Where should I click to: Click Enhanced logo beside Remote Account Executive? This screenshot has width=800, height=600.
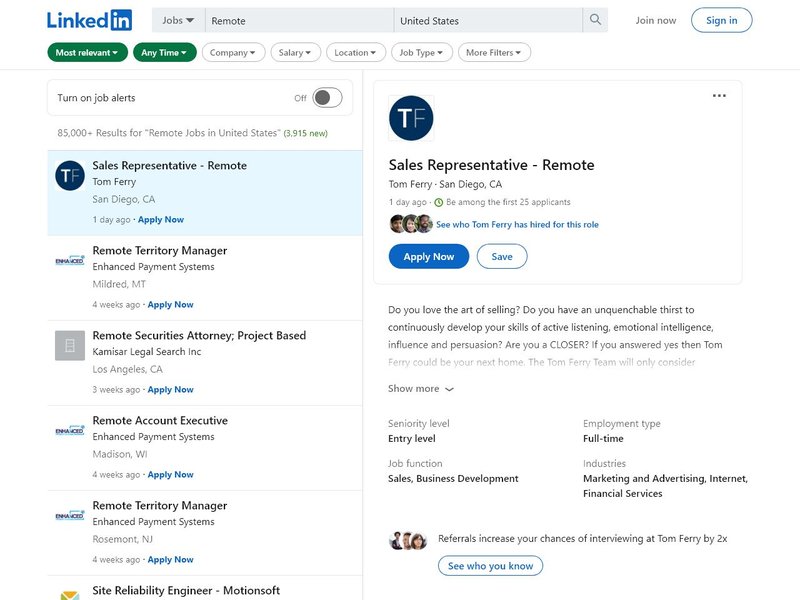coord(70,430)
